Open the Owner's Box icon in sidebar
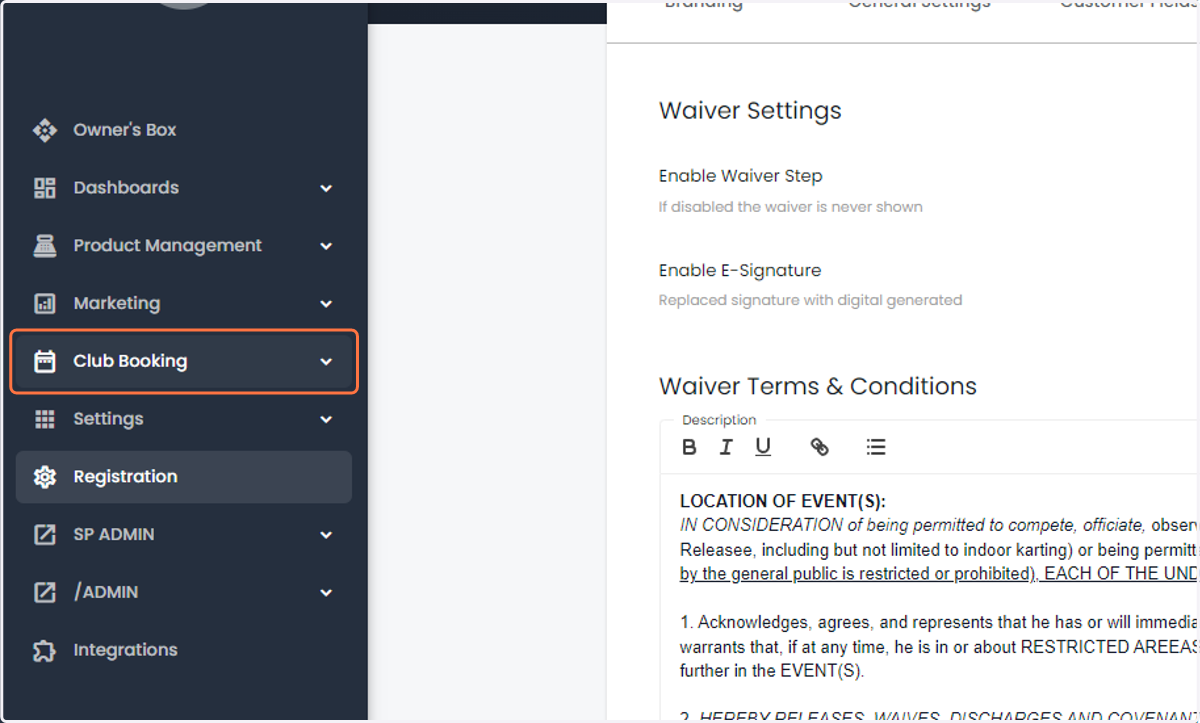The width and height of the screenshot is (1200, 723). tap(44, 130)
